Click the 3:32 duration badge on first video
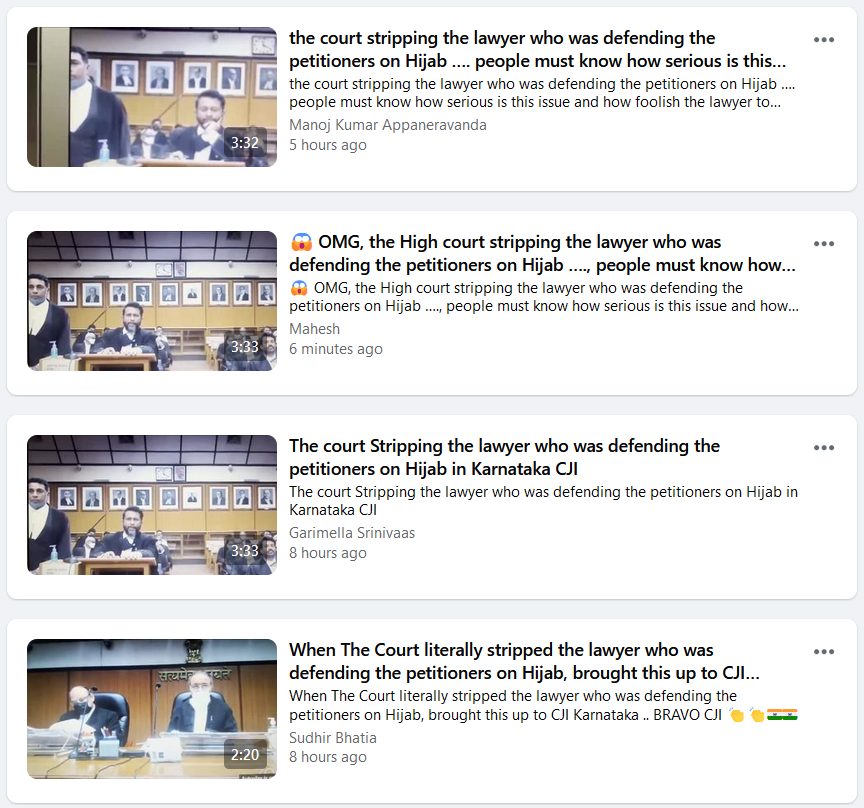 pos(245,143)
